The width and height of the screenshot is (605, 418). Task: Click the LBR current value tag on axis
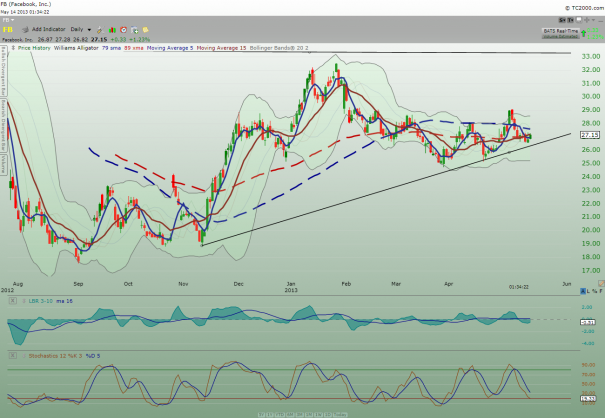(x=590, y=322)
